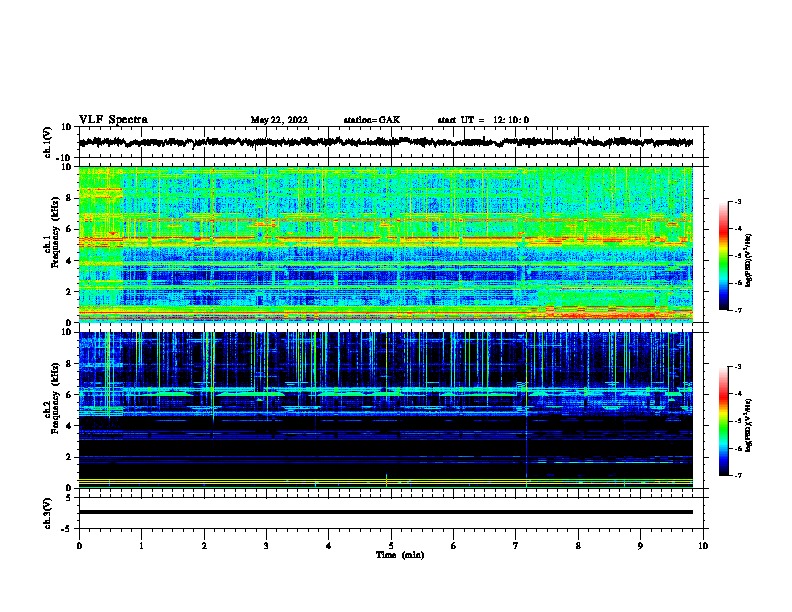Screen dimensions: 792x612
Task: Click the "8" kHz tick on ch.1 frequency axis
Action: tap(70, 198)
